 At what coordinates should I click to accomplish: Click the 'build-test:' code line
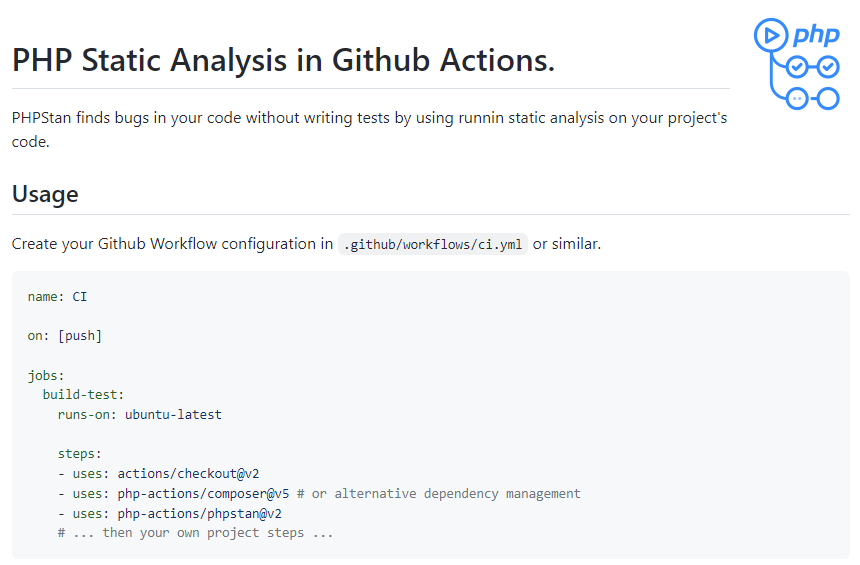click(x=83, y=395)
